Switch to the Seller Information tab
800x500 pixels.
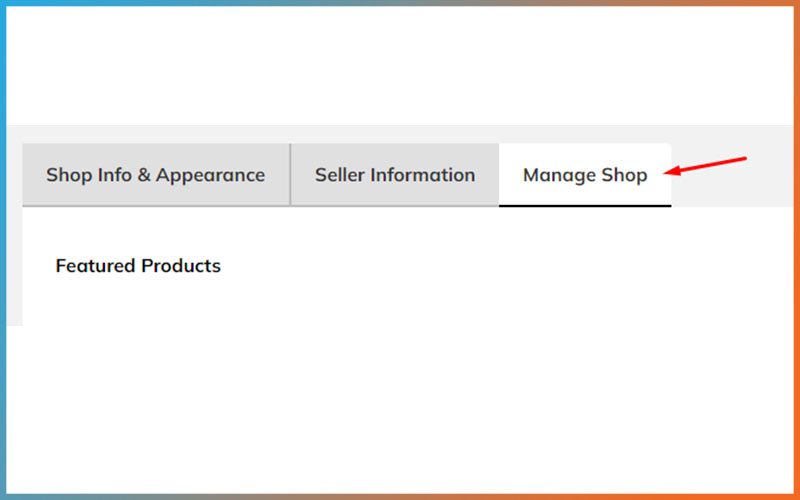[x=395, y=175]
